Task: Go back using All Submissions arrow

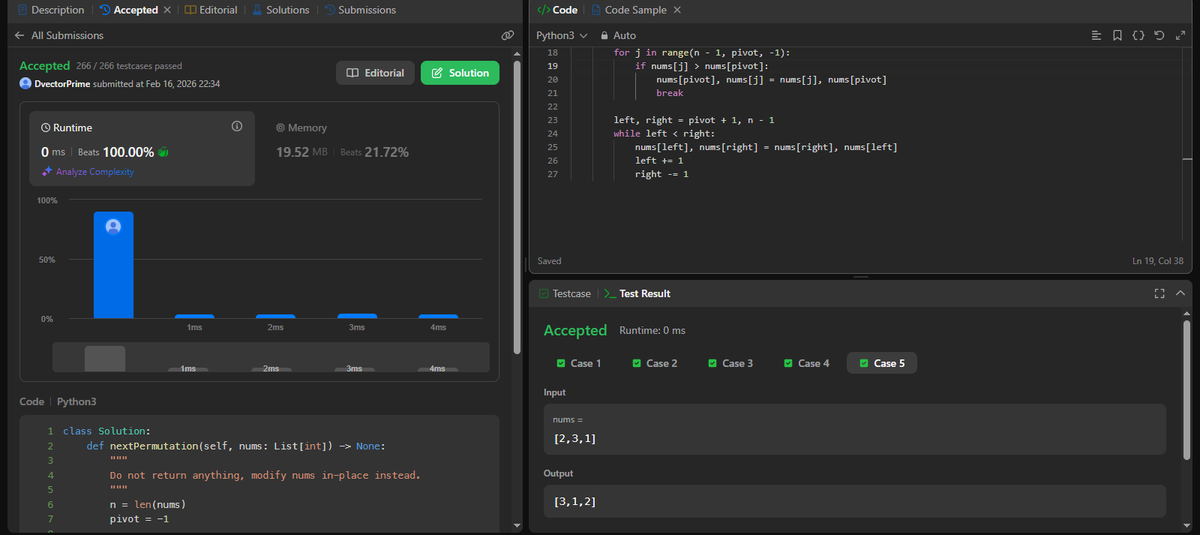Action: (20, 35)
